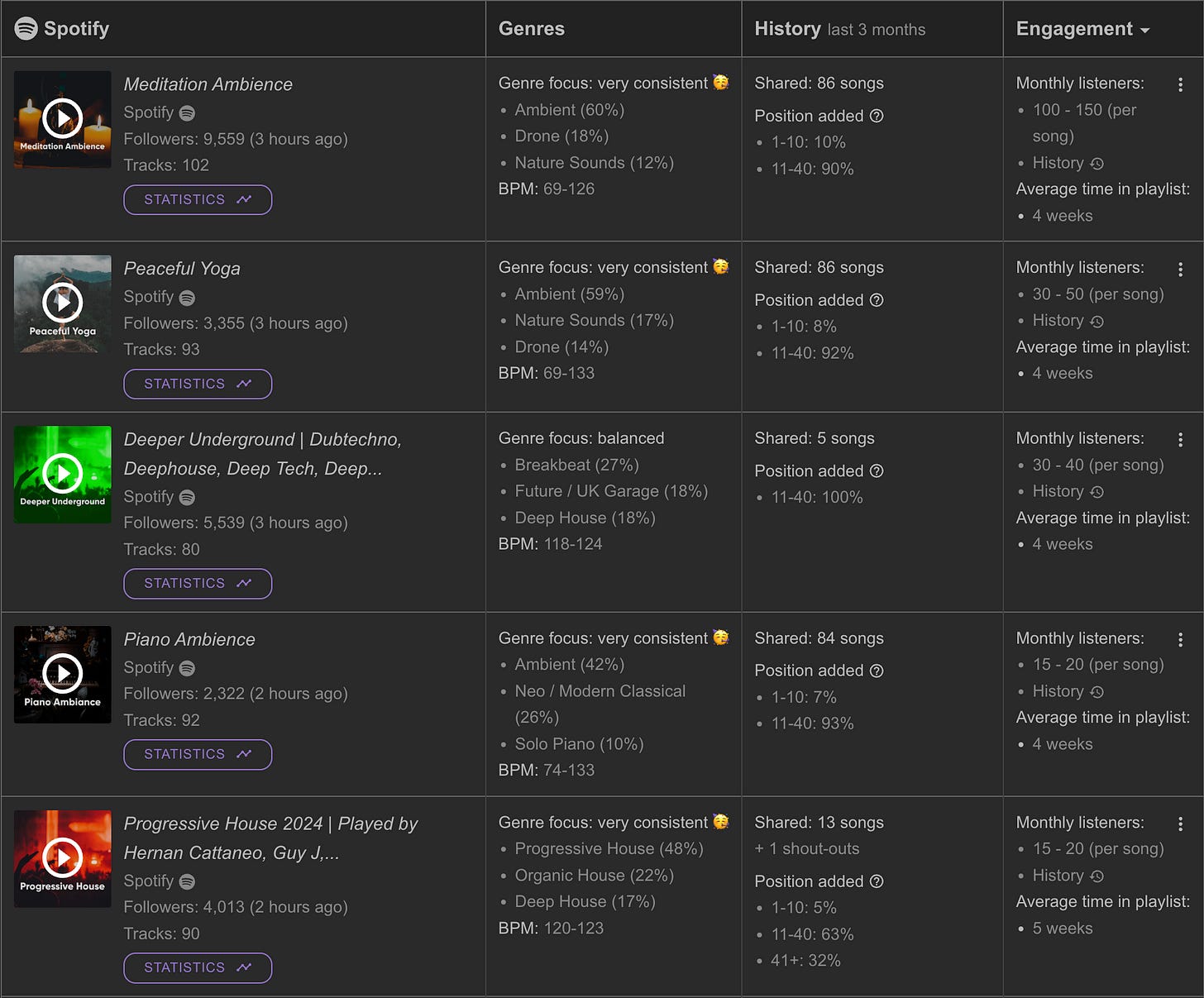Open three-dot menu for Deeper Underground row
Screen dimensions: 1204x998
click(1180, 440)
